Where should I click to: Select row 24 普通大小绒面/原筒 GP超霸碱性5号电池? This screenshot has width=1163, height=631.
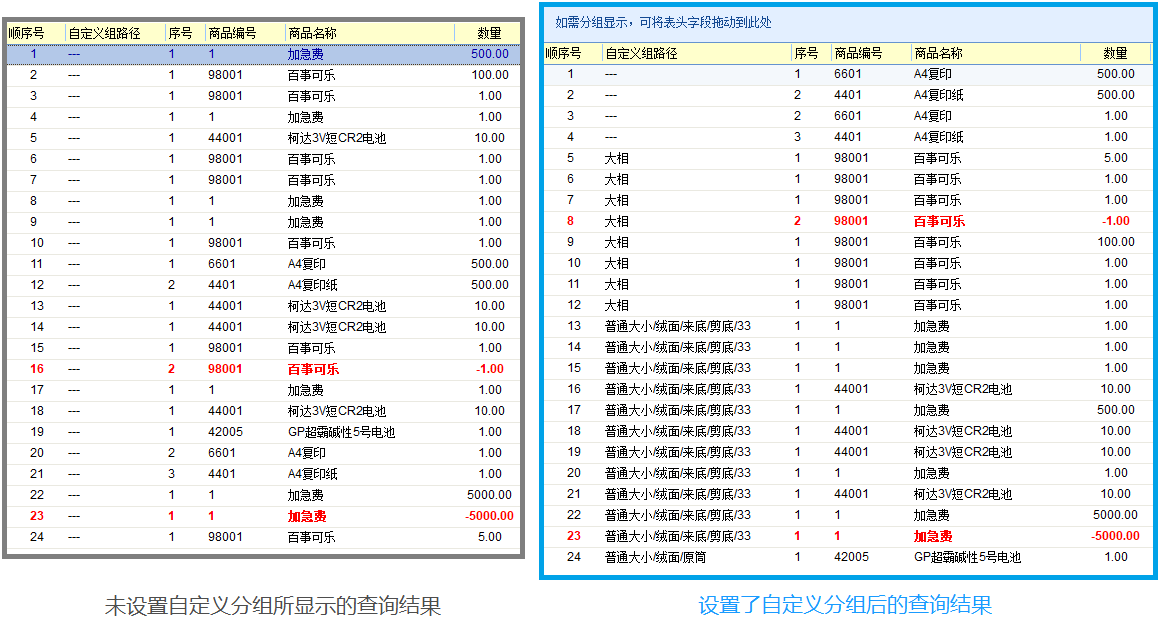[848, 557]
